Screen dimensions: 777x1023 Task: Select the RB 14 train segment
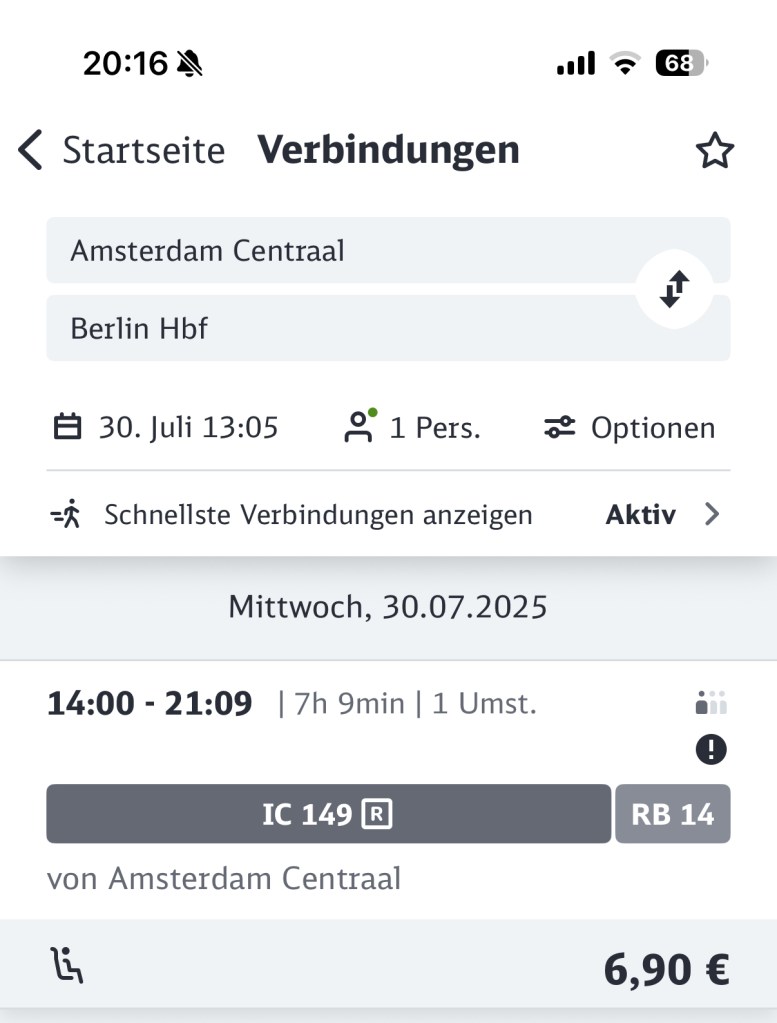click(x=672, y=814)
